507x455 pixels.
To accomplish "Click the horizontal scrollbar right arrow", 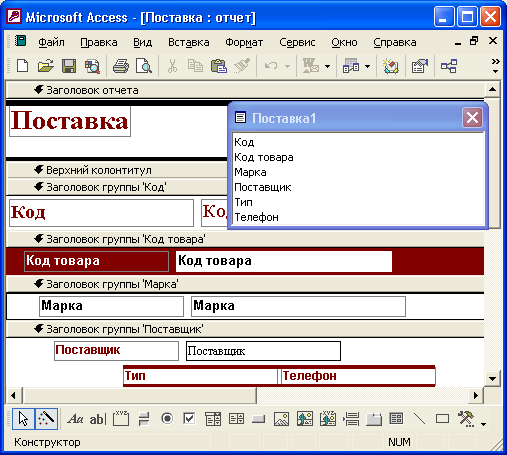I will [476, 396].
